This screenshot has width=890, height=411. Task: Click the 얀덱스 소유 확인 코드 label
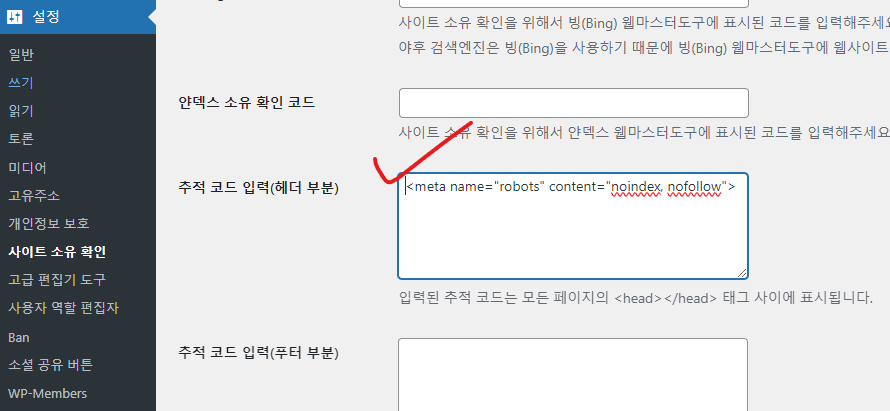(x=246, y=103)
